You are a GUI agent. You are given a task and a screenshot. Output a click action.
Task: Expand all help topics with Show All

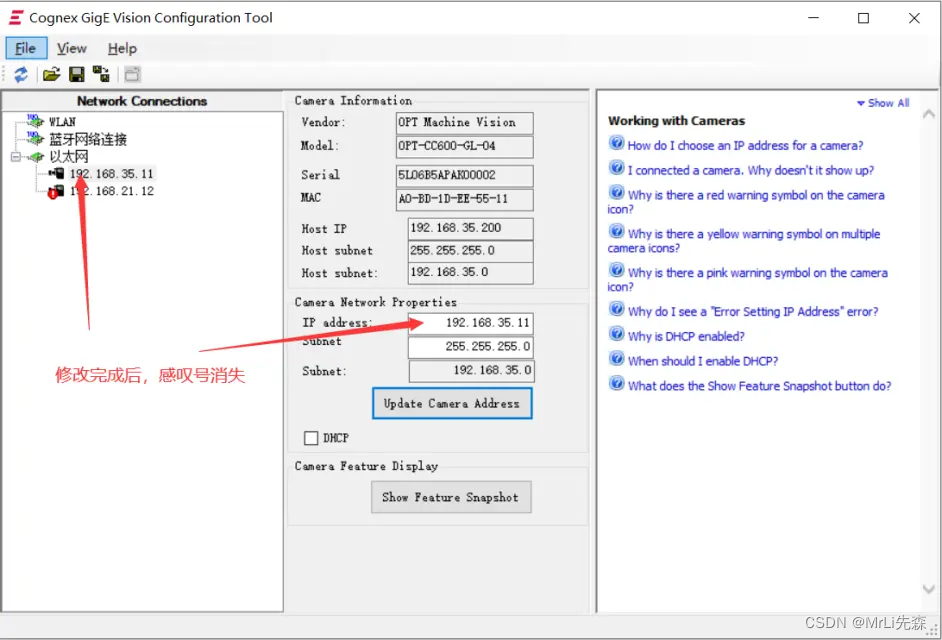[x=883, y=103]
